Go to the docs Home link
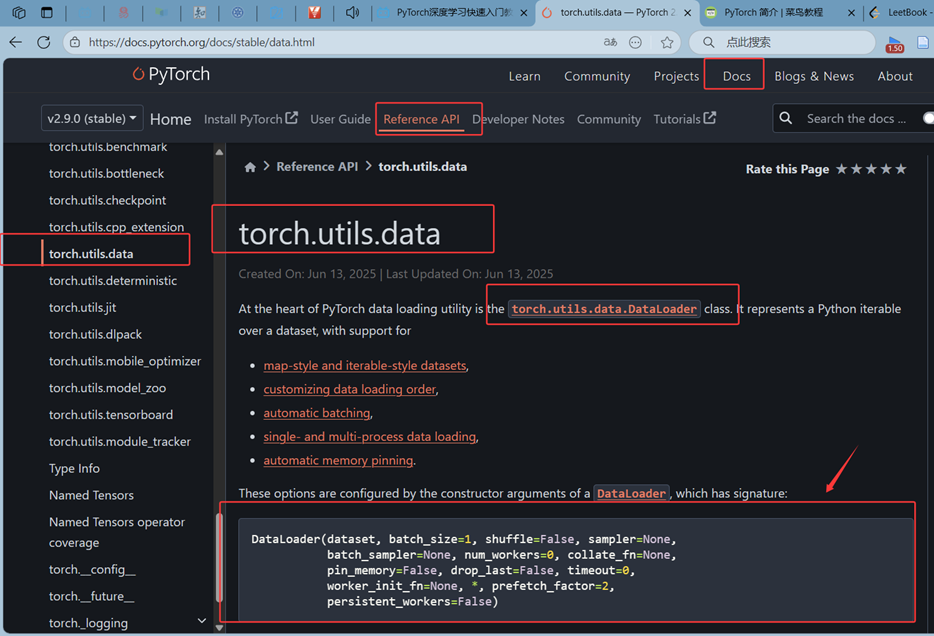 click(170, 119)
